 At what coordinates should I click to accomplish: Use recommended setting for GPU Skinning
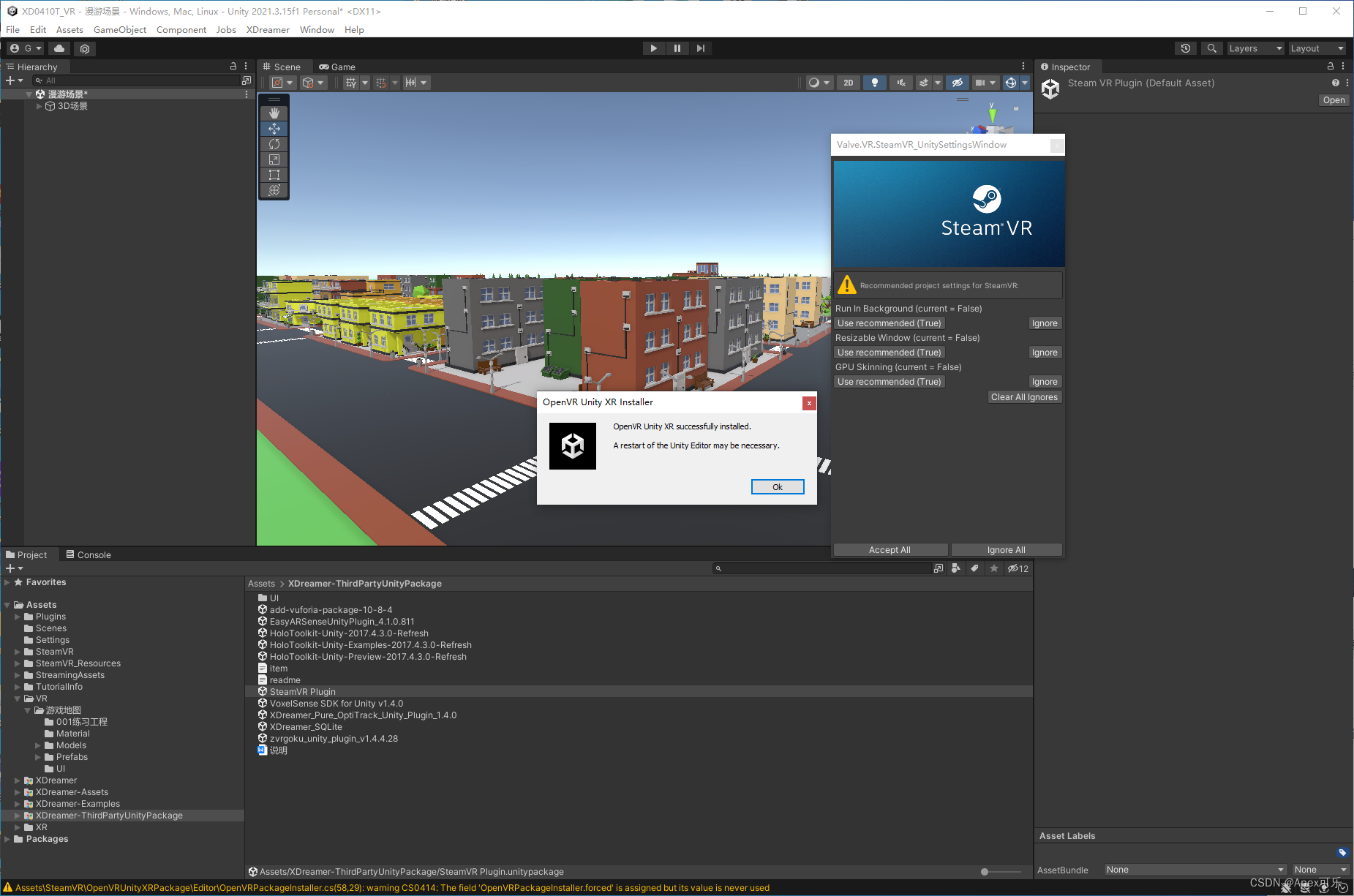click(889, 382)
